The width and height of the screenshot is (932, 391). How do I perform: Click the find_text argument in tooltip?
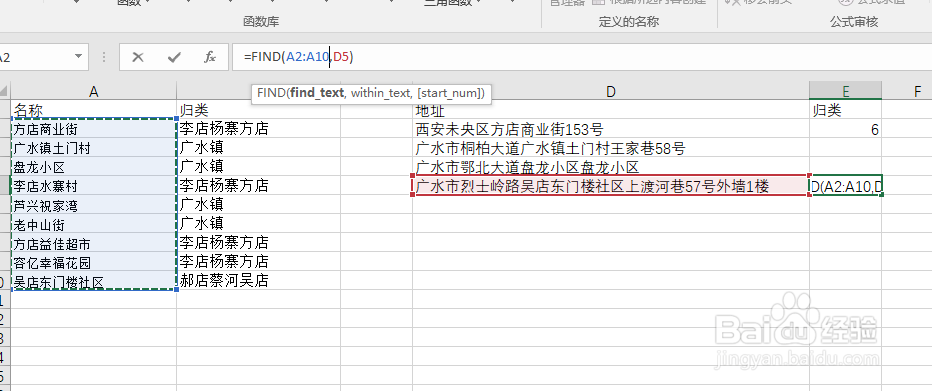pyautogui.click(x=317, y=93)
